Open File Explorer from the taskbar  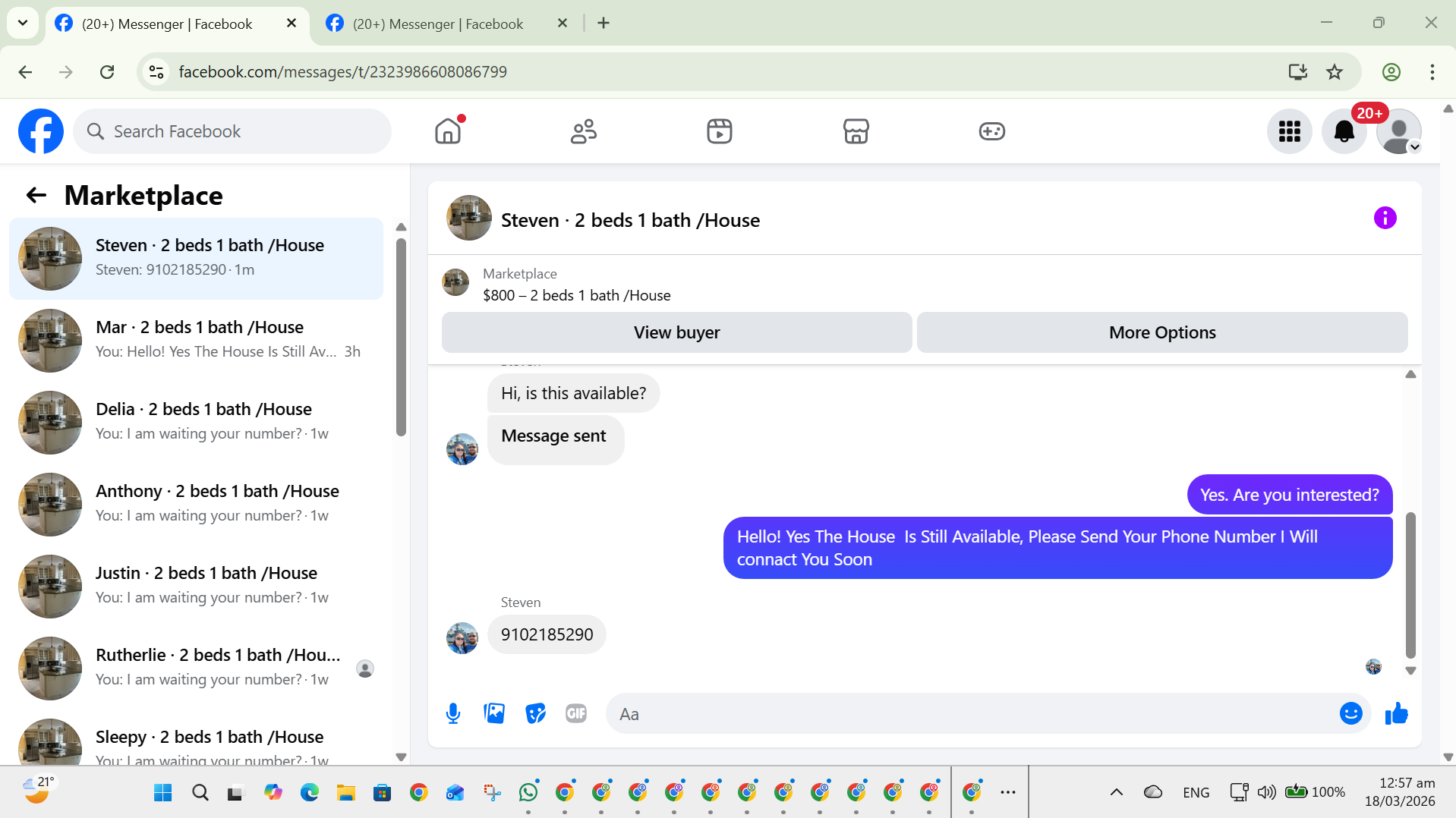click(x=346, y=793)
